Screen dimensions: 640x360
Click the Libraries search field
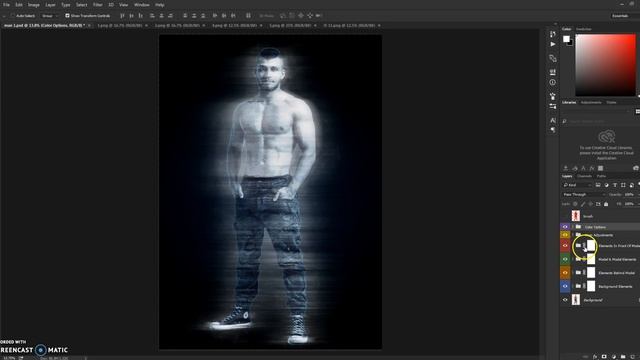[601, 121]
